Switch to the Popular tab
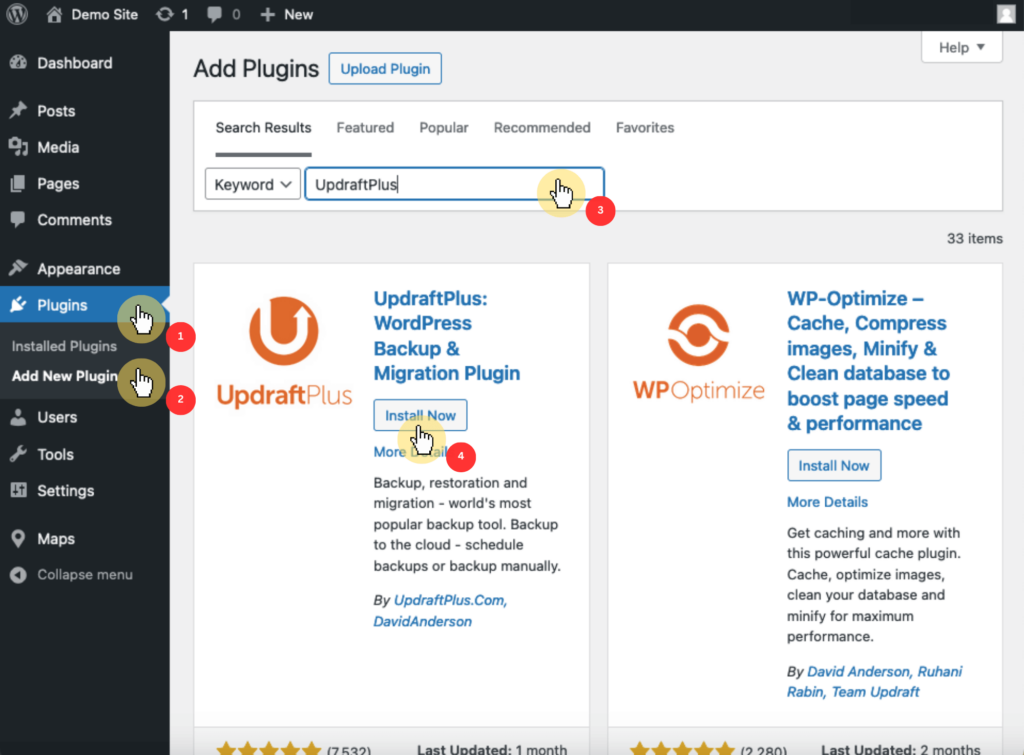Screen dimensions: 1024x755 [443, 127]
